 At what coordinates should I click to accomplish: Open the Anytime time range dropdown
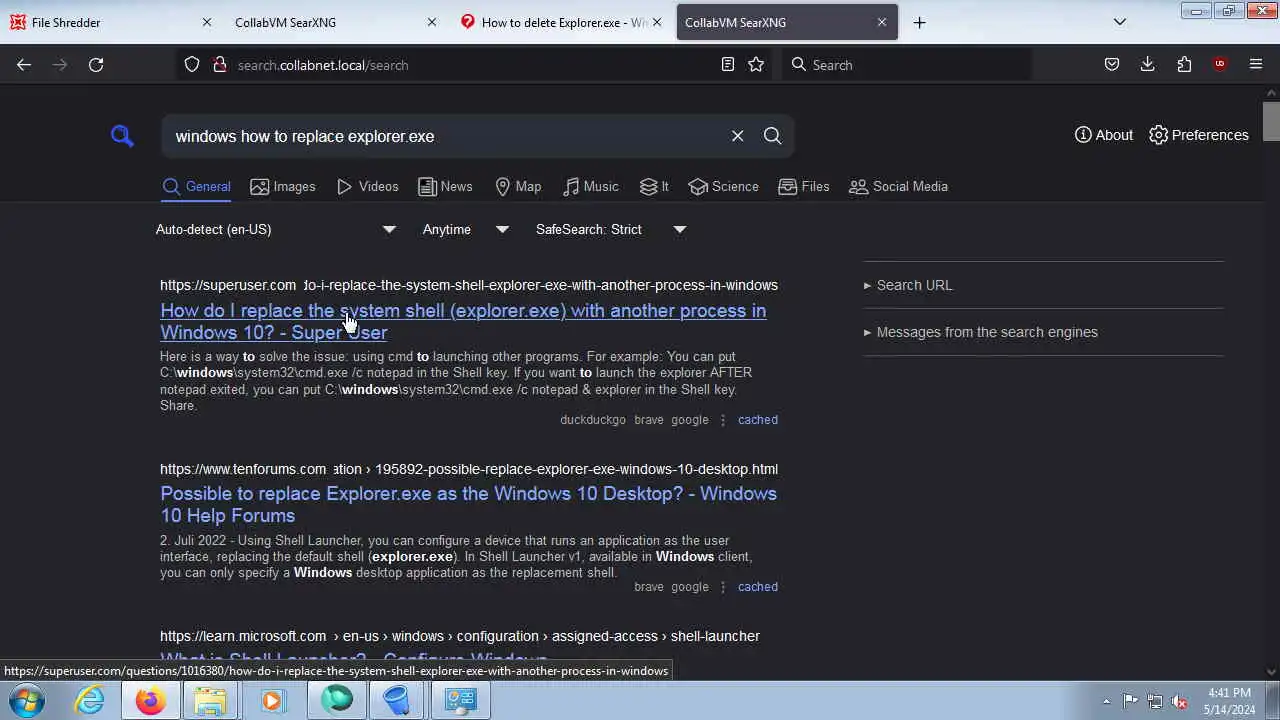click(x=466, y=229)
